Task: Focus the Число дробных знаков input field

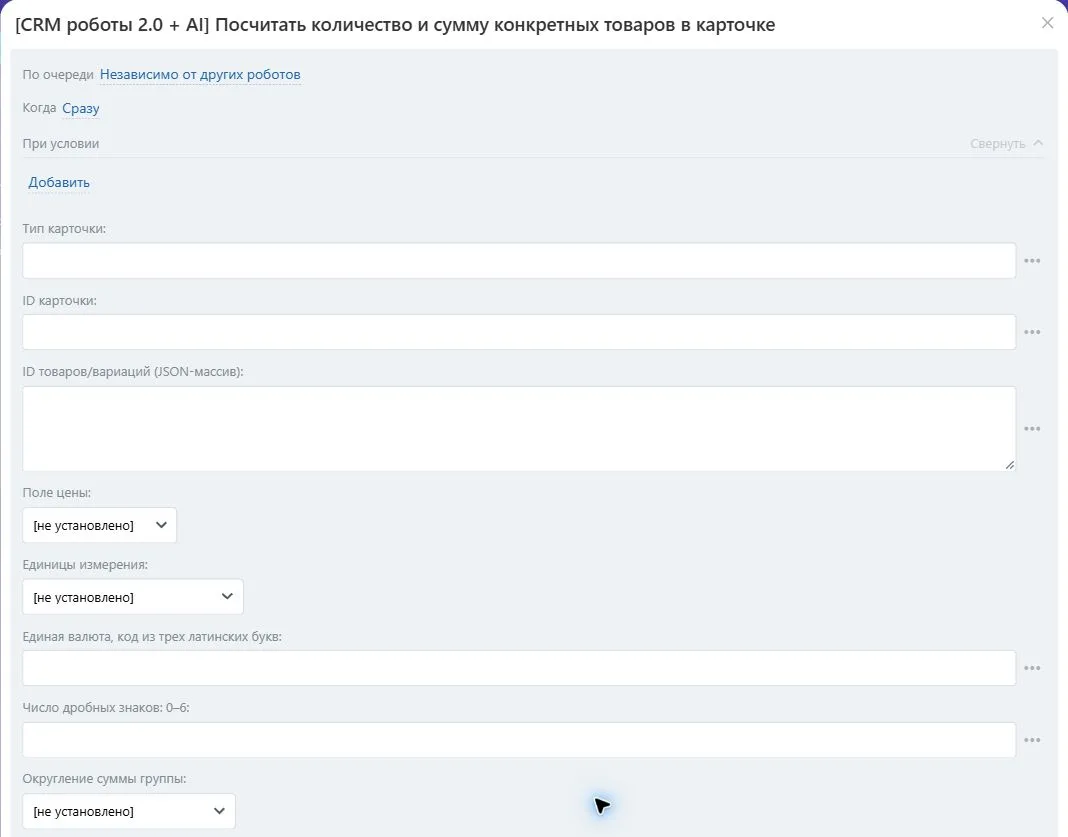Action: [x=519, y=740]
